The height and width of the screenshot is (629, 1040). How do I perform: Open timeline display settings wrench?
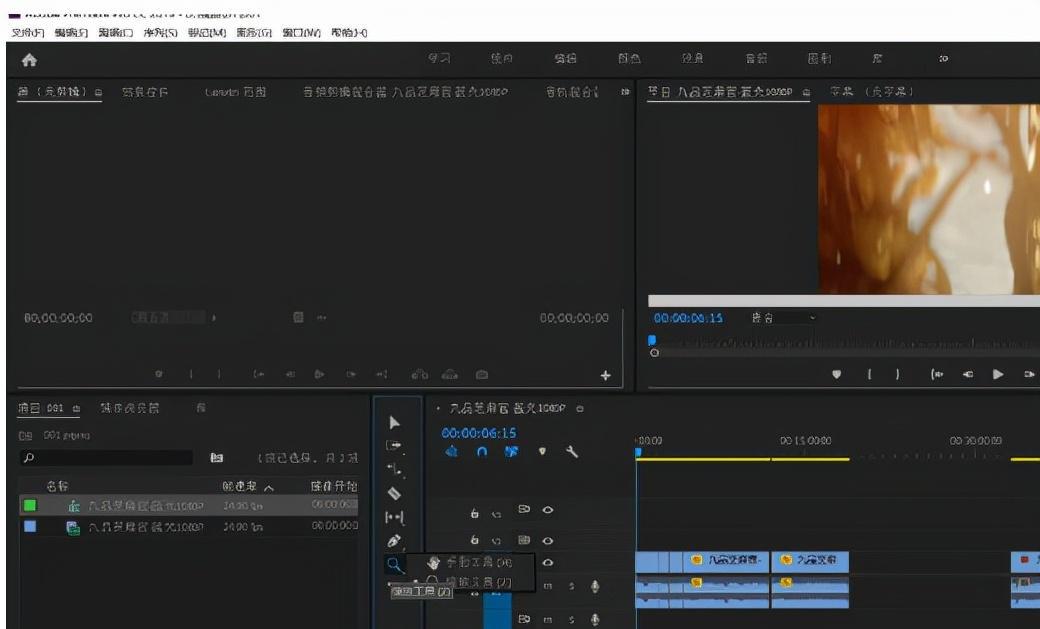tap(572, 452)
